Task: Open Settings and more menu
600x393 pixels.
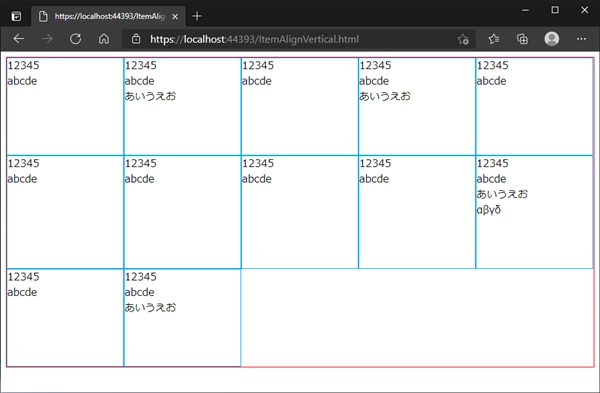Action: 581,39
